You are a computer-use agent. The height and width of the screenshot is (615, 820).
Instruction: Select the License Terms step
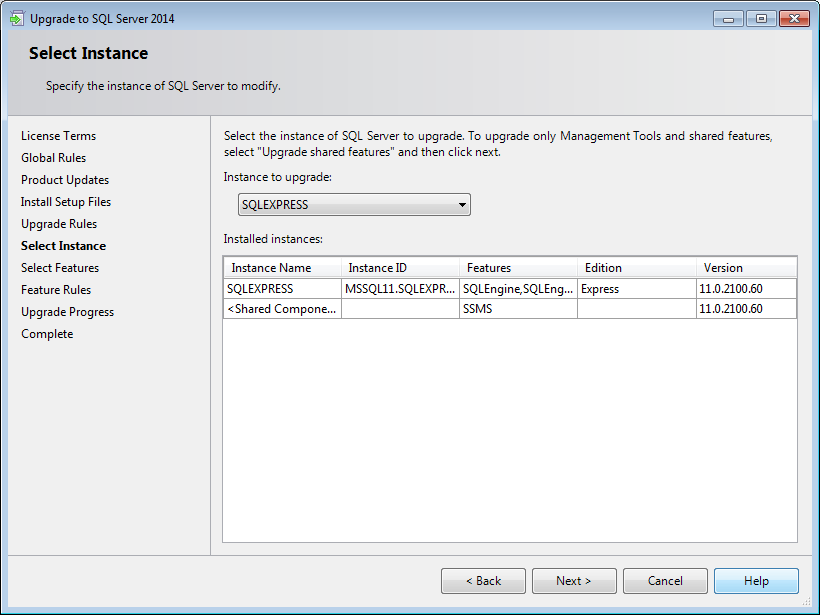coord(59,136)
